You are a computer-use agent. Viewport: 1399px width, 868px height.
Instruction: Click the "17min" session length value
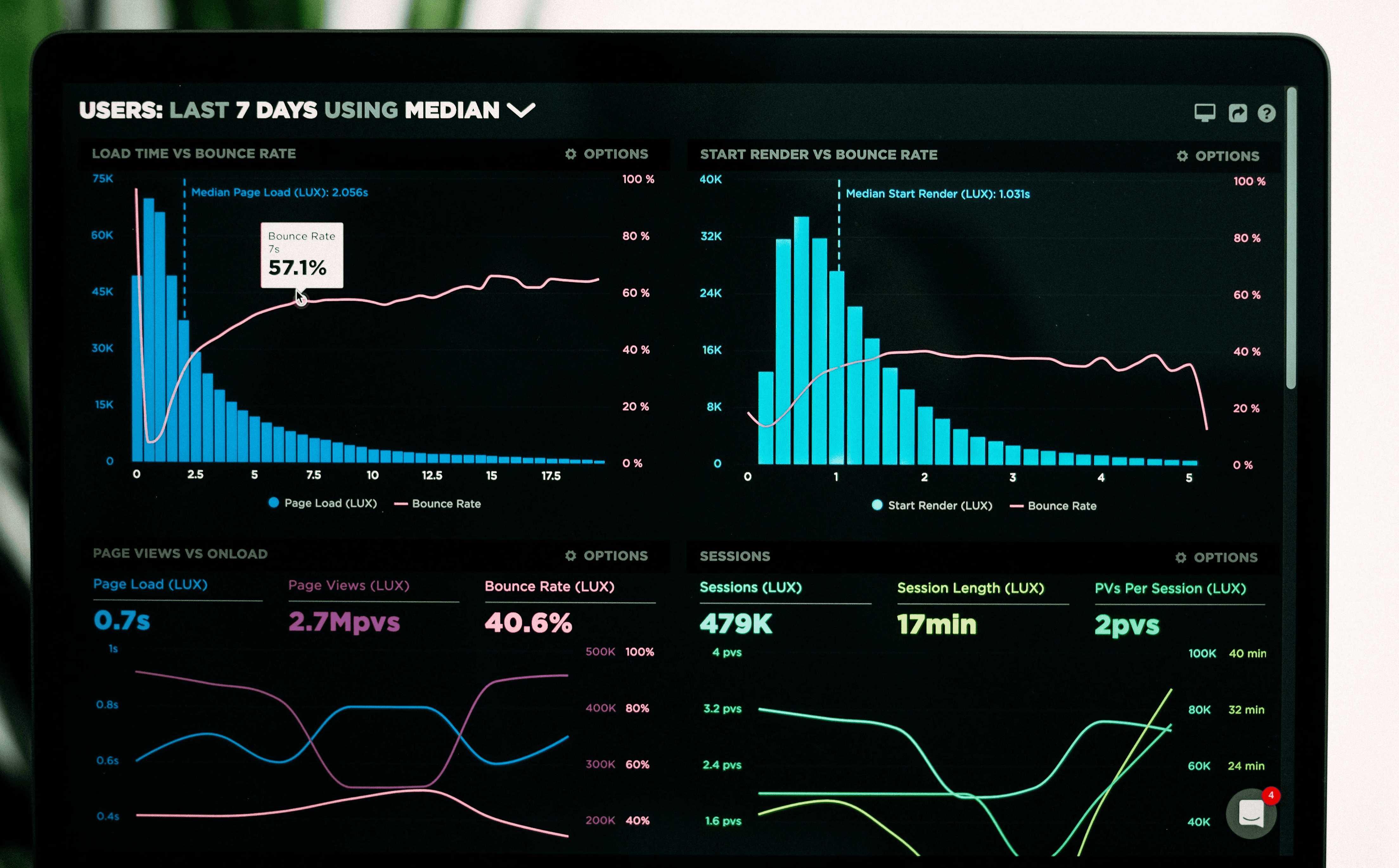click(x=936, y=625)
